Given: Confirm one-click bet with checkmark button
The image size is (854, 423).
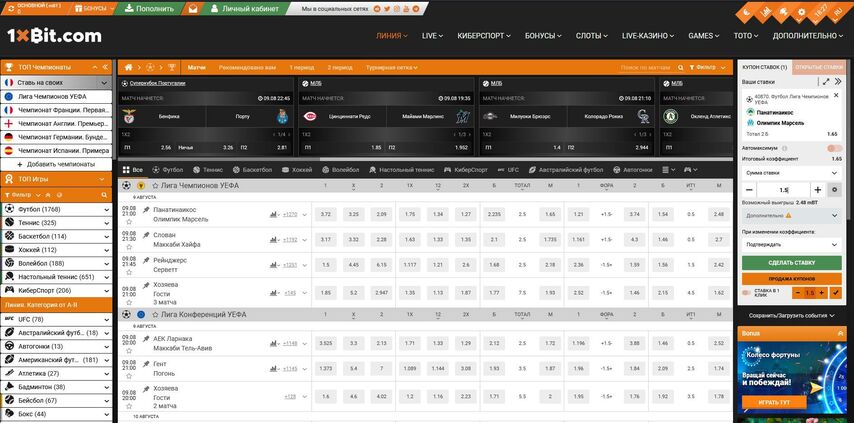Looking at the screenshot, I should point(836,293).
